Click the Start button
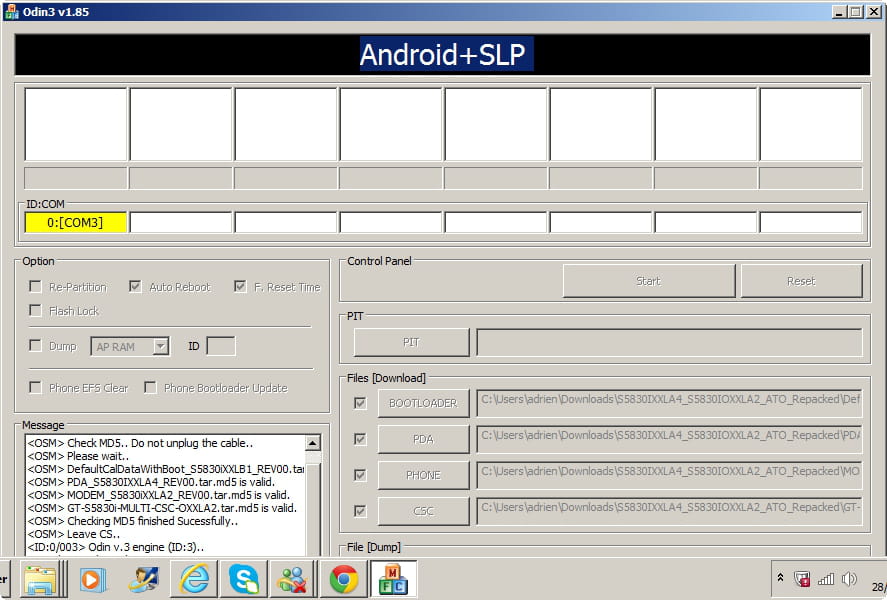The image size is (887, 600). coord(648,281)
